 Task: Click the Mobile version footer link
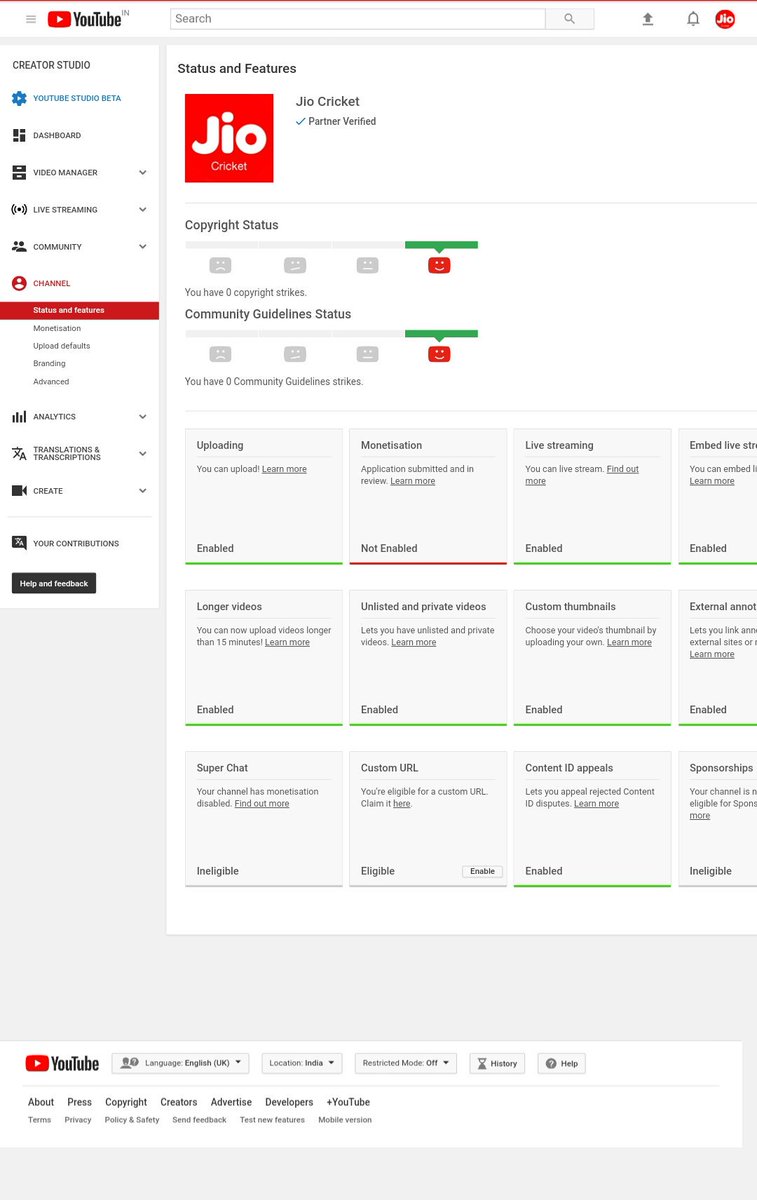[x=345, y=1120]
